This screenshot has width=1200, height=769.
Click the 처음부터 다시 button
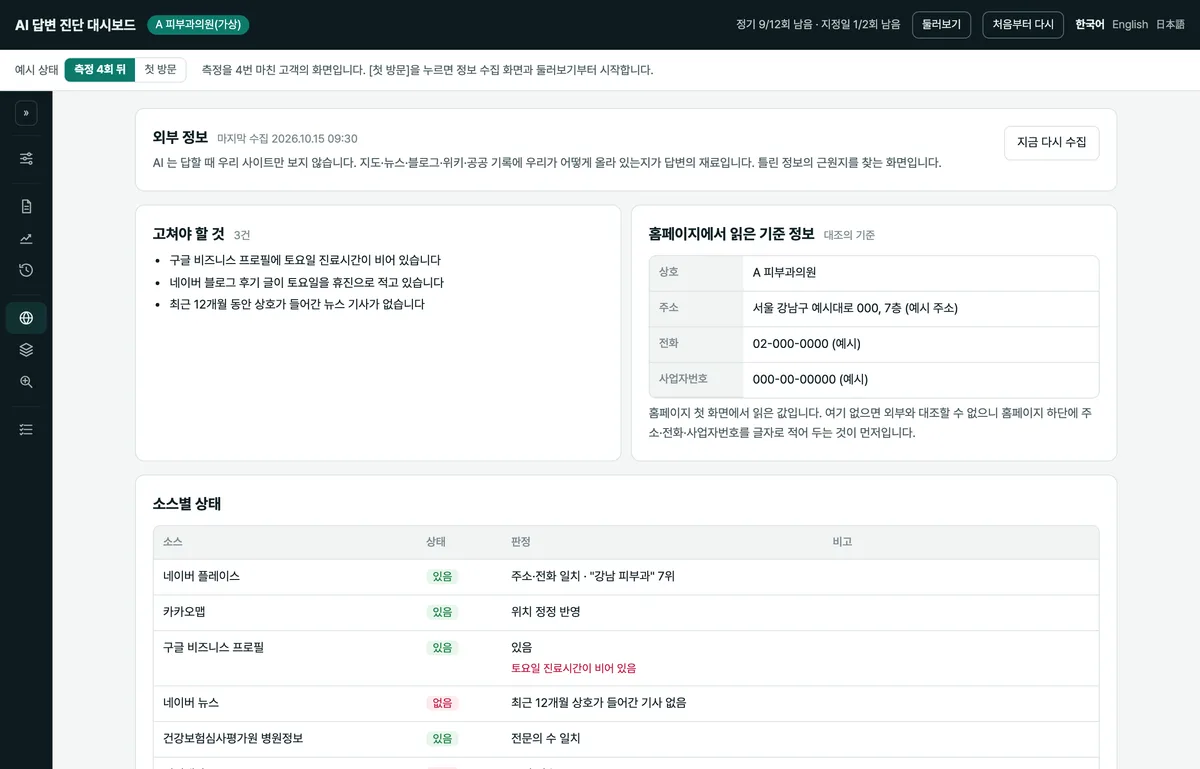[1023, 25]
